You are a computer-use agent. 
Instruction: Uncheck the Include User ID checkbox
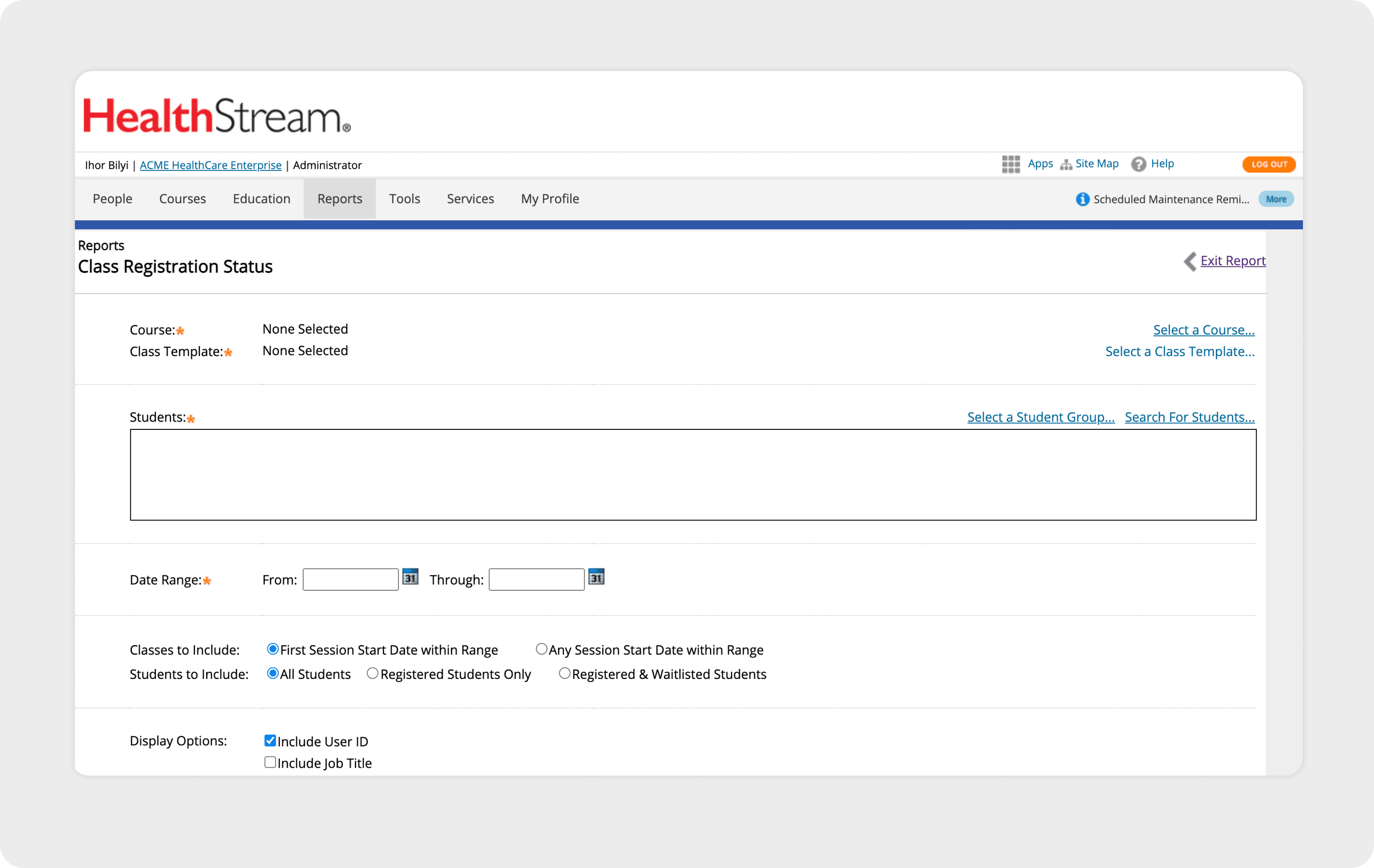[x=270, y=741]
